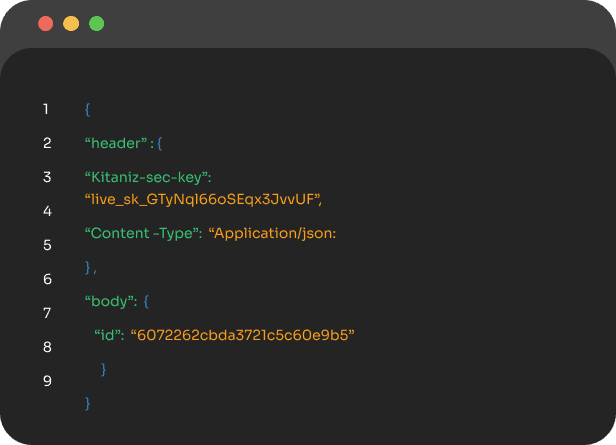
Task: Click the final closing curly brace
Action: click(88, 403)
